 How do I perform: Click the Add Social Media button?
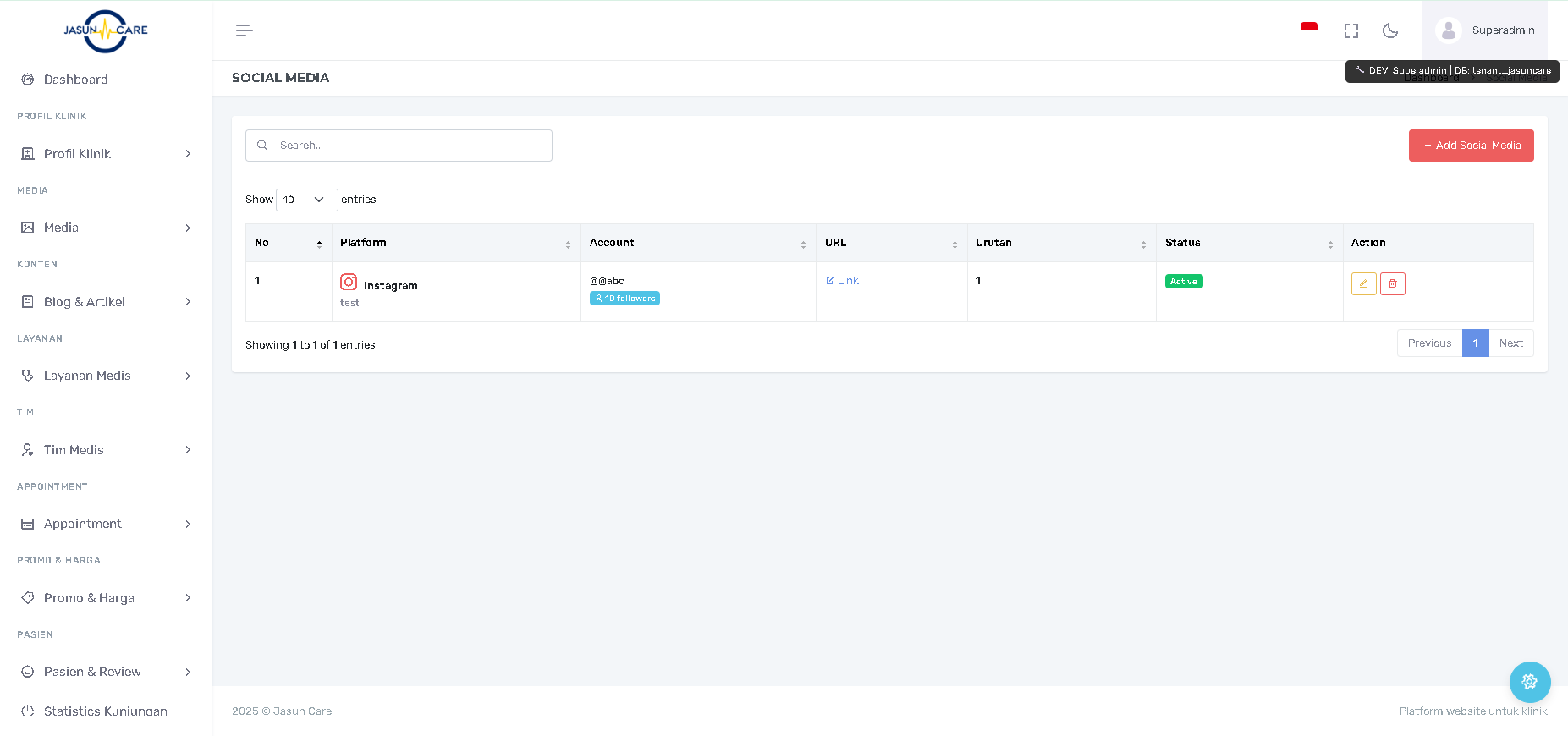[x=1471, y=146]
